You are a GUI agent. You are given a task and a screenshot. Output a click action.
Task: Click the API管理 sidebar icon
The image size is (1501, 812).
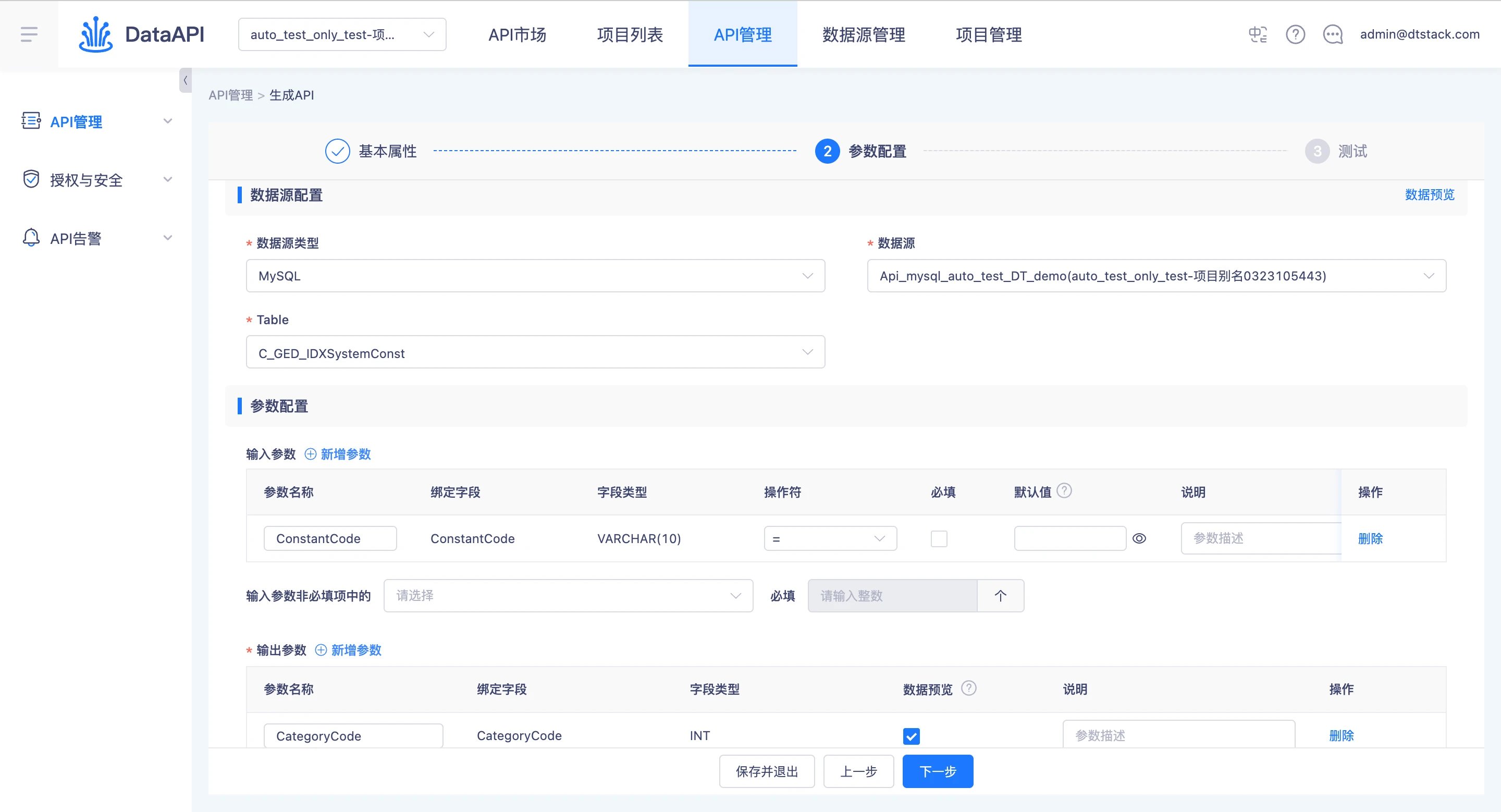click(x=31, y=120)
